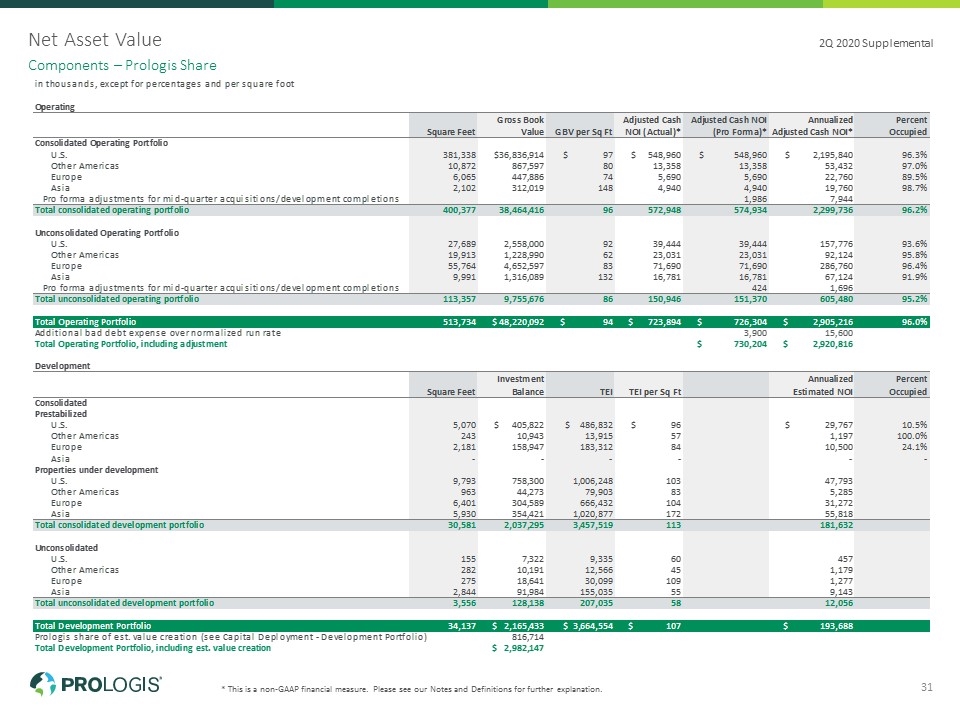
Task: Click the value 1,006,248
Action: pyautogui.click(x=593, y=482)
